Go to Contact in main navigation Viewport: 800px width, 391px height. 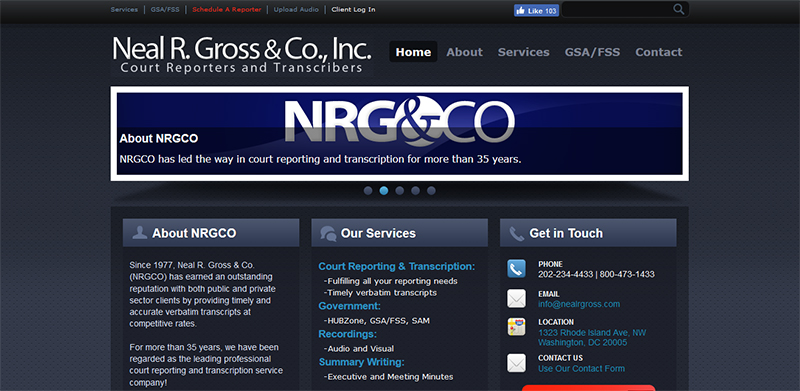point(658,52)
